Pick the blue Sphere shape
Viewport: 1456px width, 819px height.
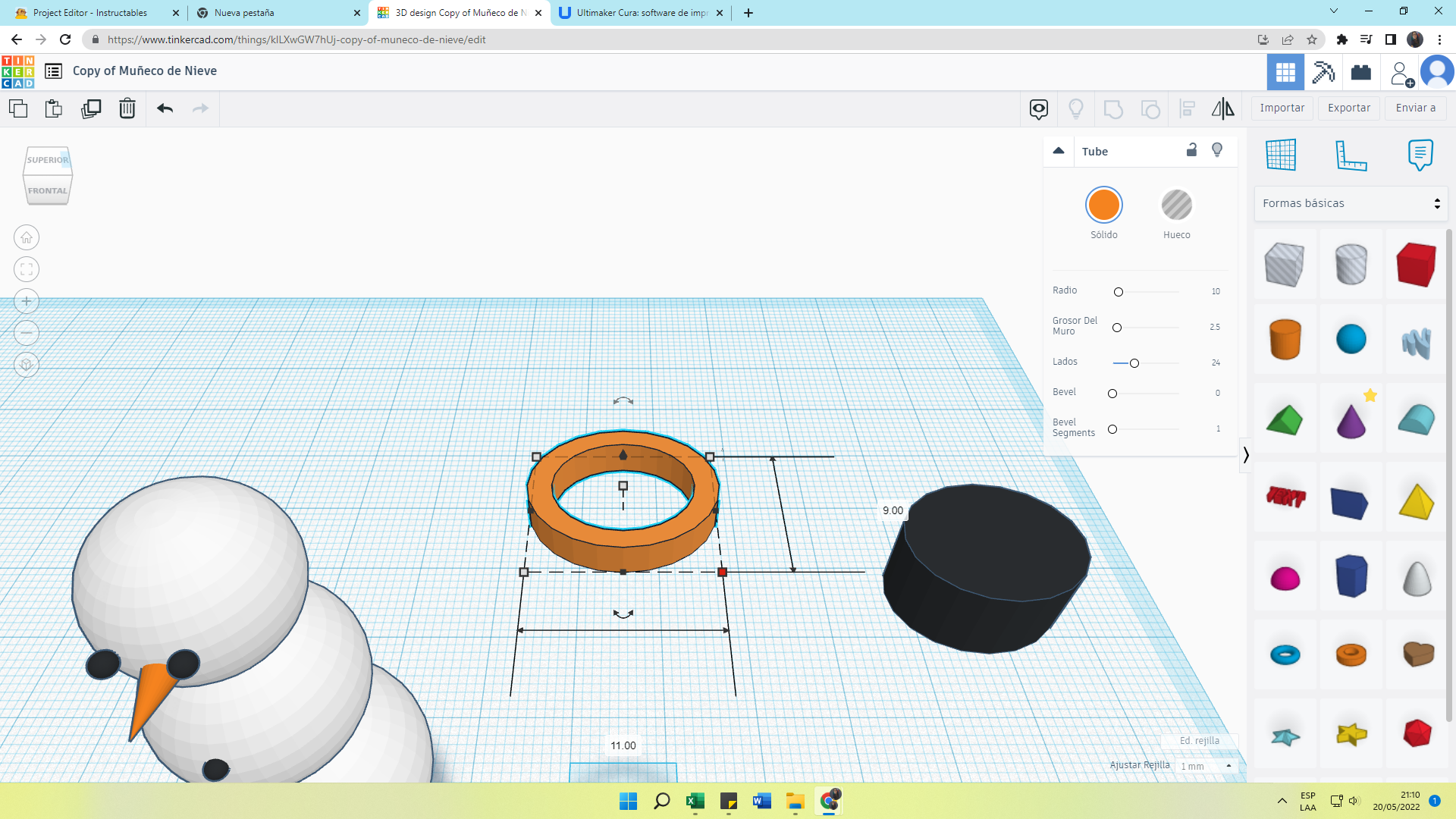pos(1351,339)
